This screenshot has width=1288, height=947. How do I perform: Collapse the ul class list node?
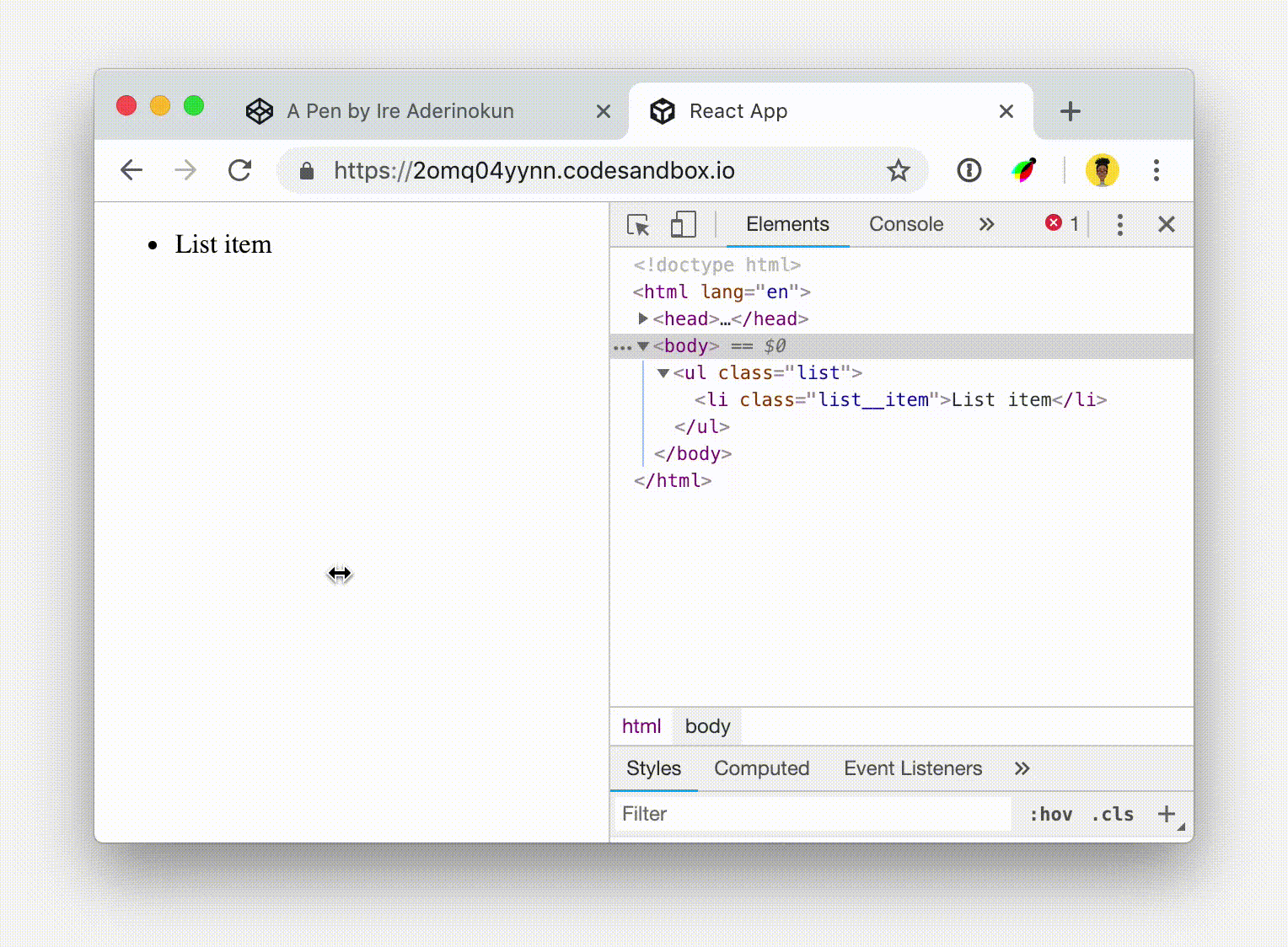click(x=663, y=373)
